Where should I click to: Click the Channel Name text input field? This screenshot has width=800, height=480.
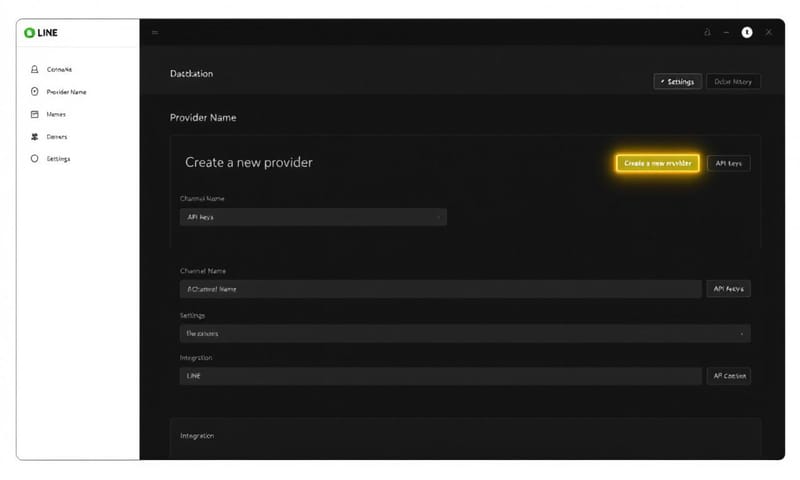[440, 289]
